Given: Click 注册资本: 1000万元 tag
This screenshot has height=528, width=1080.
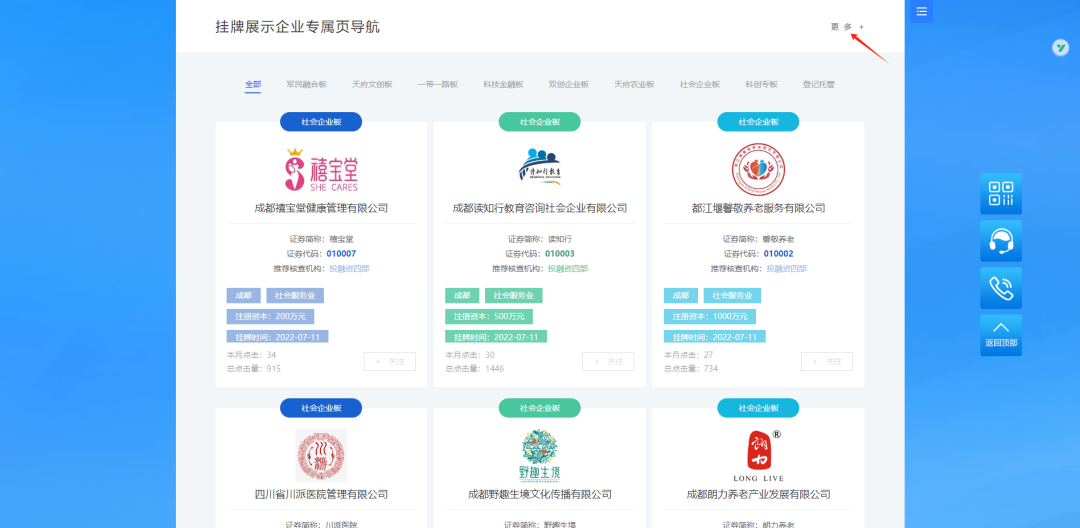Looking at the screenshot, I should click(x=710, y=317).
